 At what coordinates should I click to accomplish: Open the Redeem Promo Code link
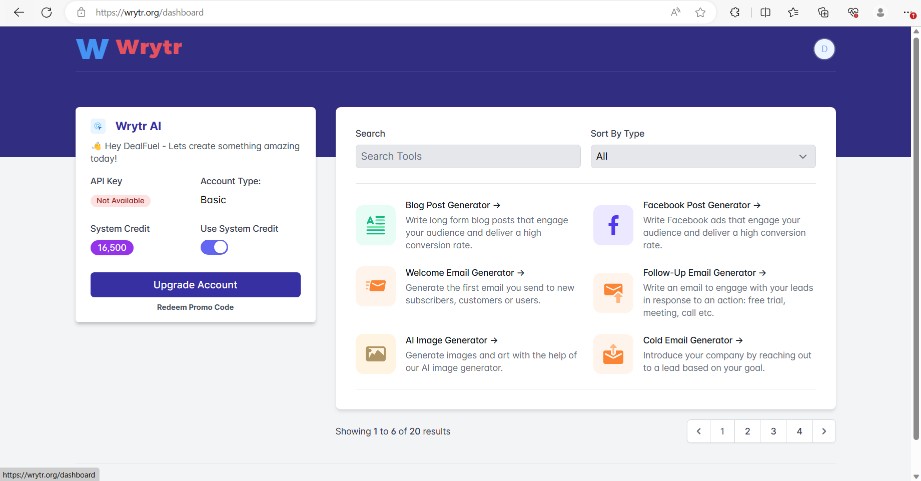click(x=195, y=307)
